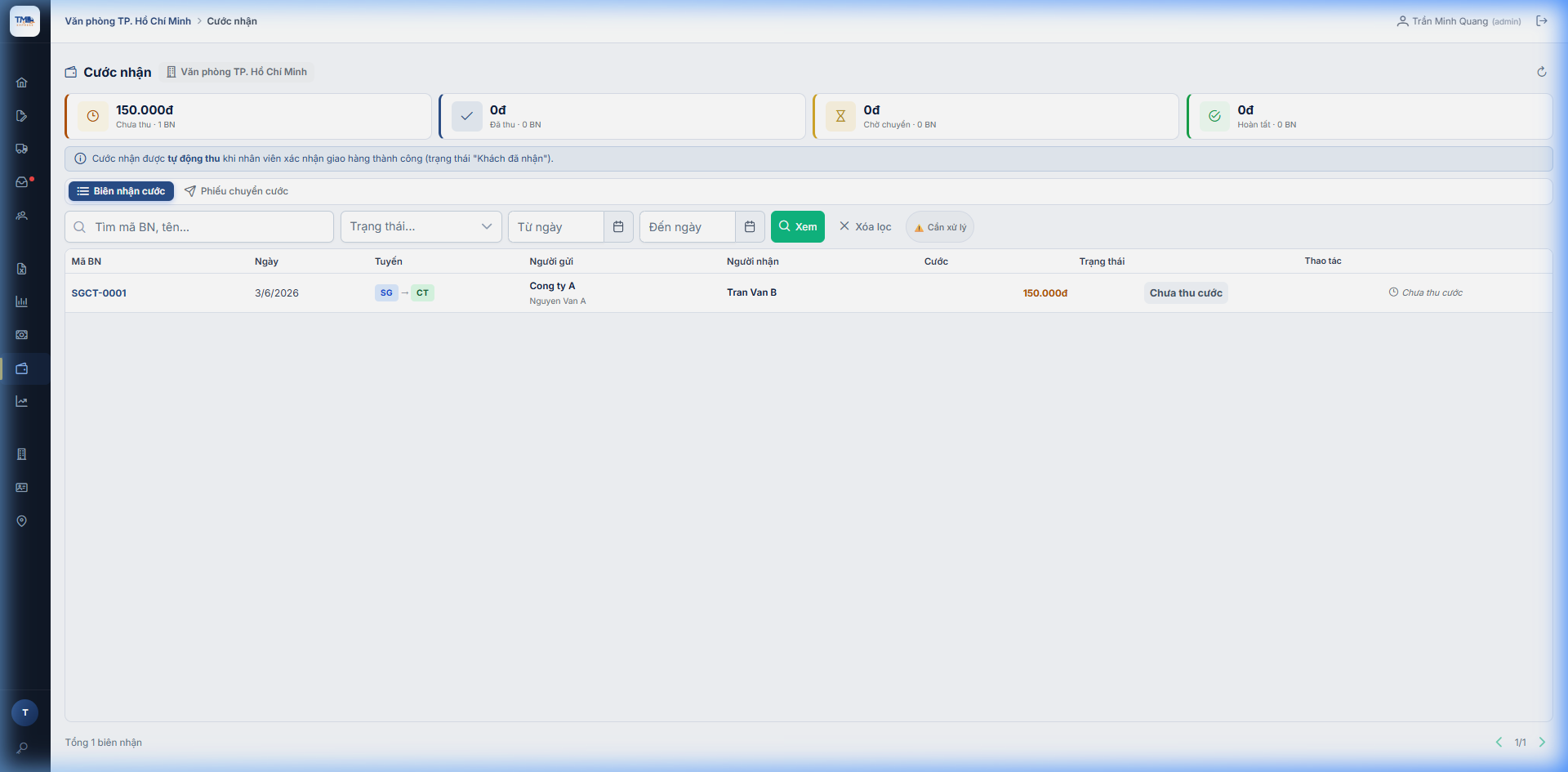Click the info icon in the notice banner
Screen dimensions: 1568x772
click(80, 158)
